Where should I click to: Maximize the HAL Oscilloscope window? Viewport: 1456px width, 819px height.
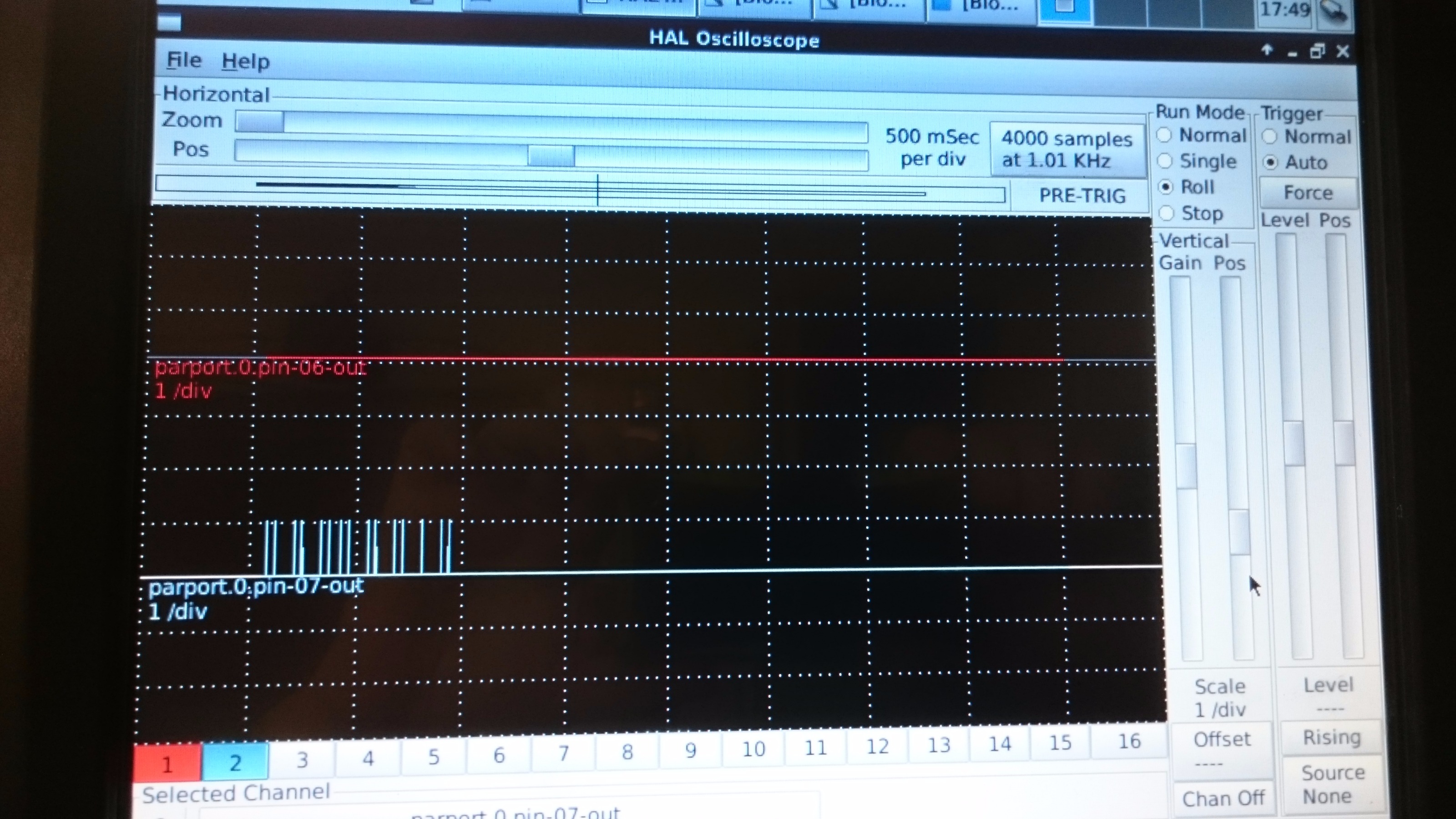point(1318,51)
